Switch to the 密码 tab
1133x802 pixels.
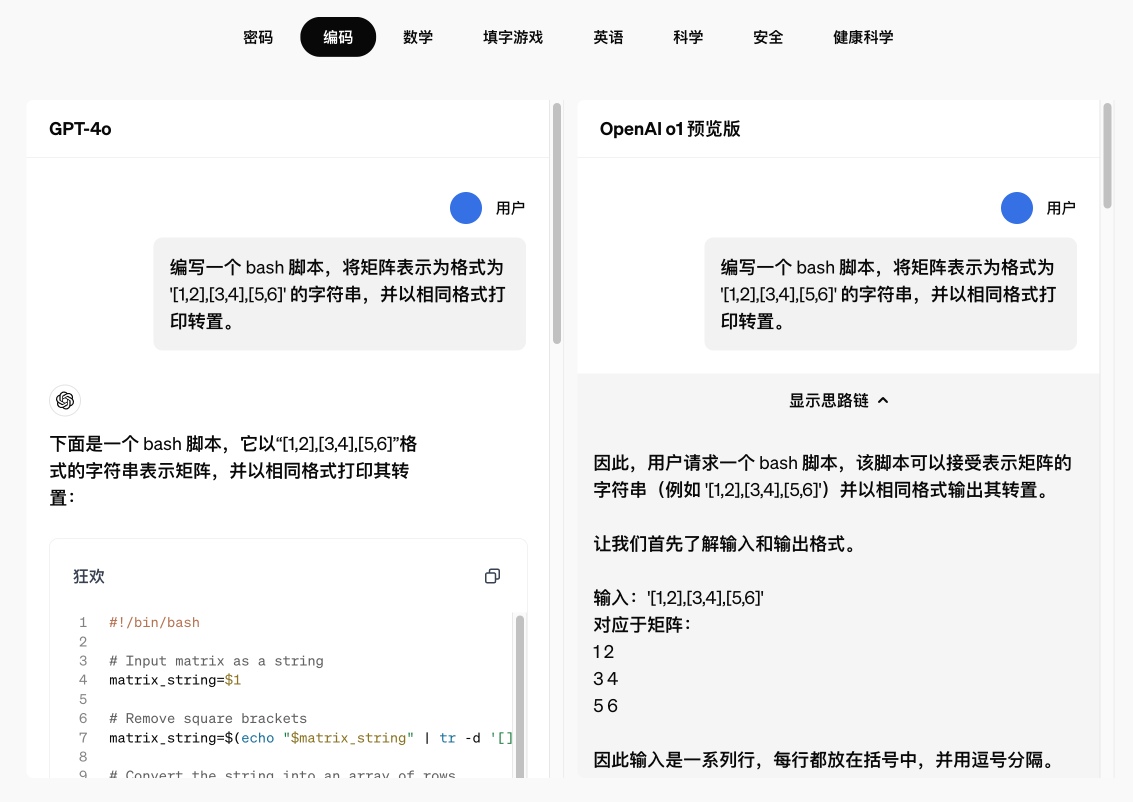pos(258,37)
